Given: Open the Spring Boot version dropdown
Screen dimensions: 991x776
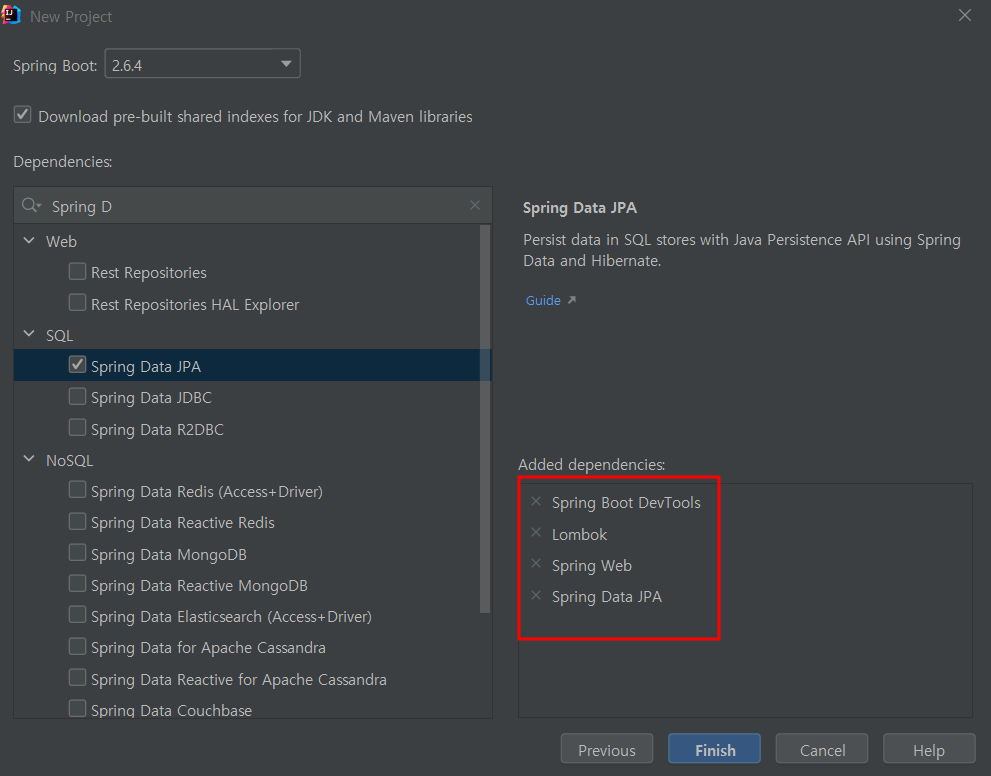Looking at the screenshot, I should pyautogui.click(x=202, y=64).
